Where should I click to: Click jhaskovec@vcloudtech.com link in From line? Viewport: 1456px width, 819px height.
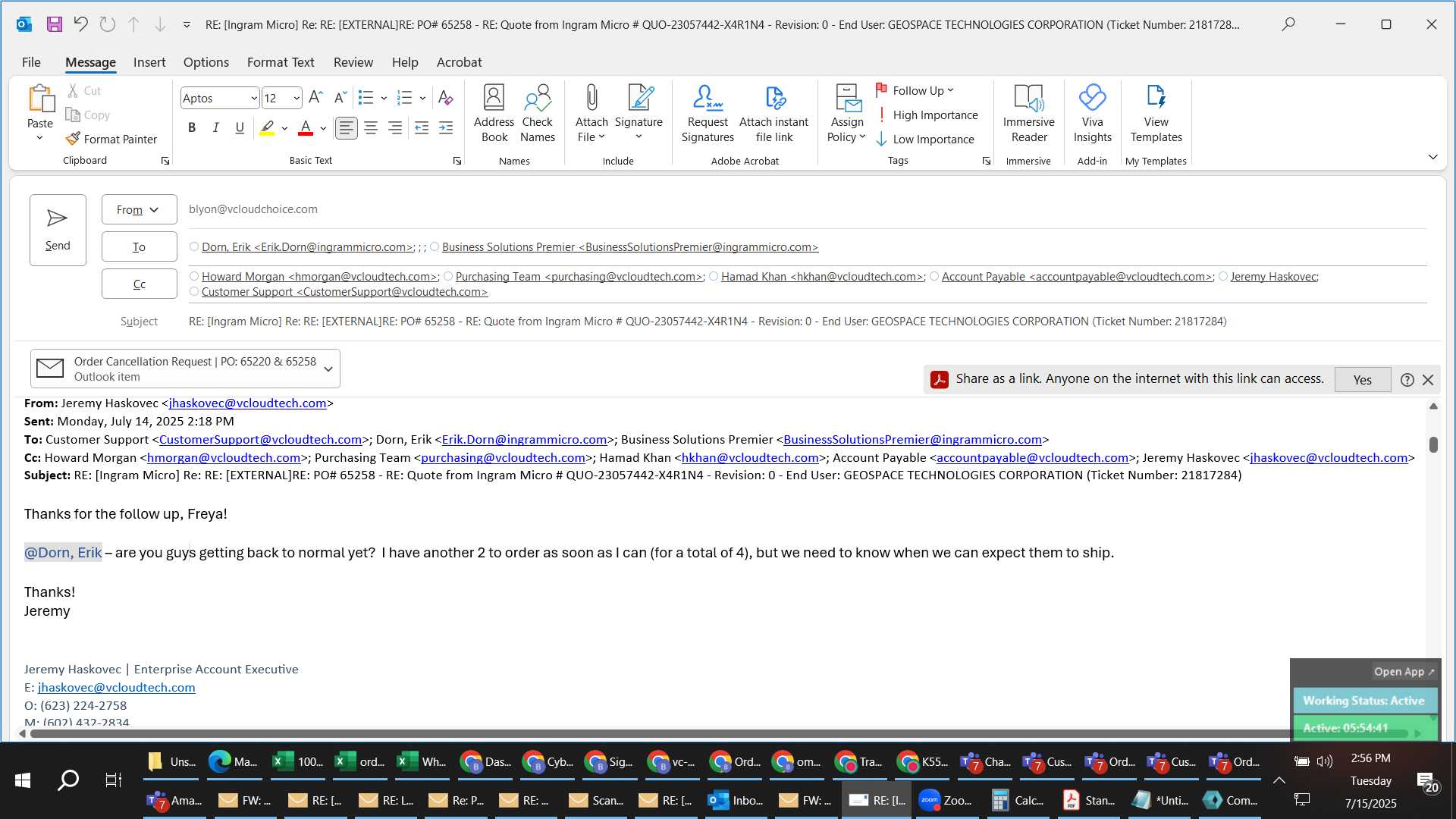tap(247, 403)
